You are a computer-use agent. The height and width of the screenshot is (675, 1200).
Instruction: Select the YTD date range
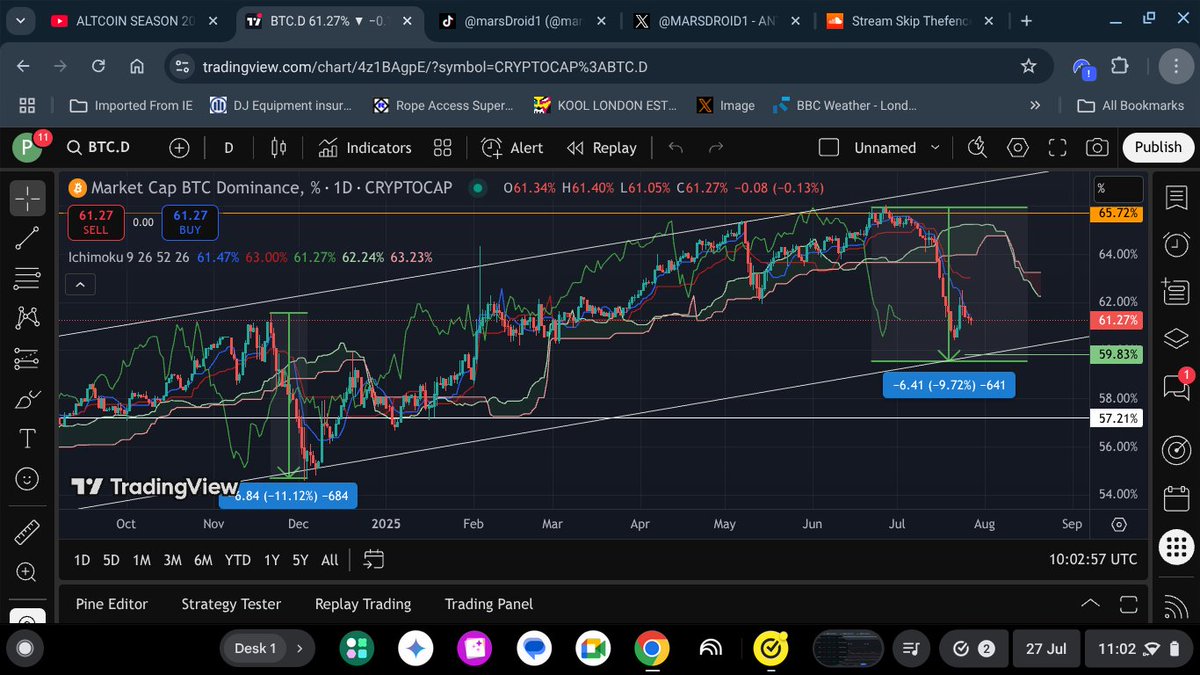(238, 560)
